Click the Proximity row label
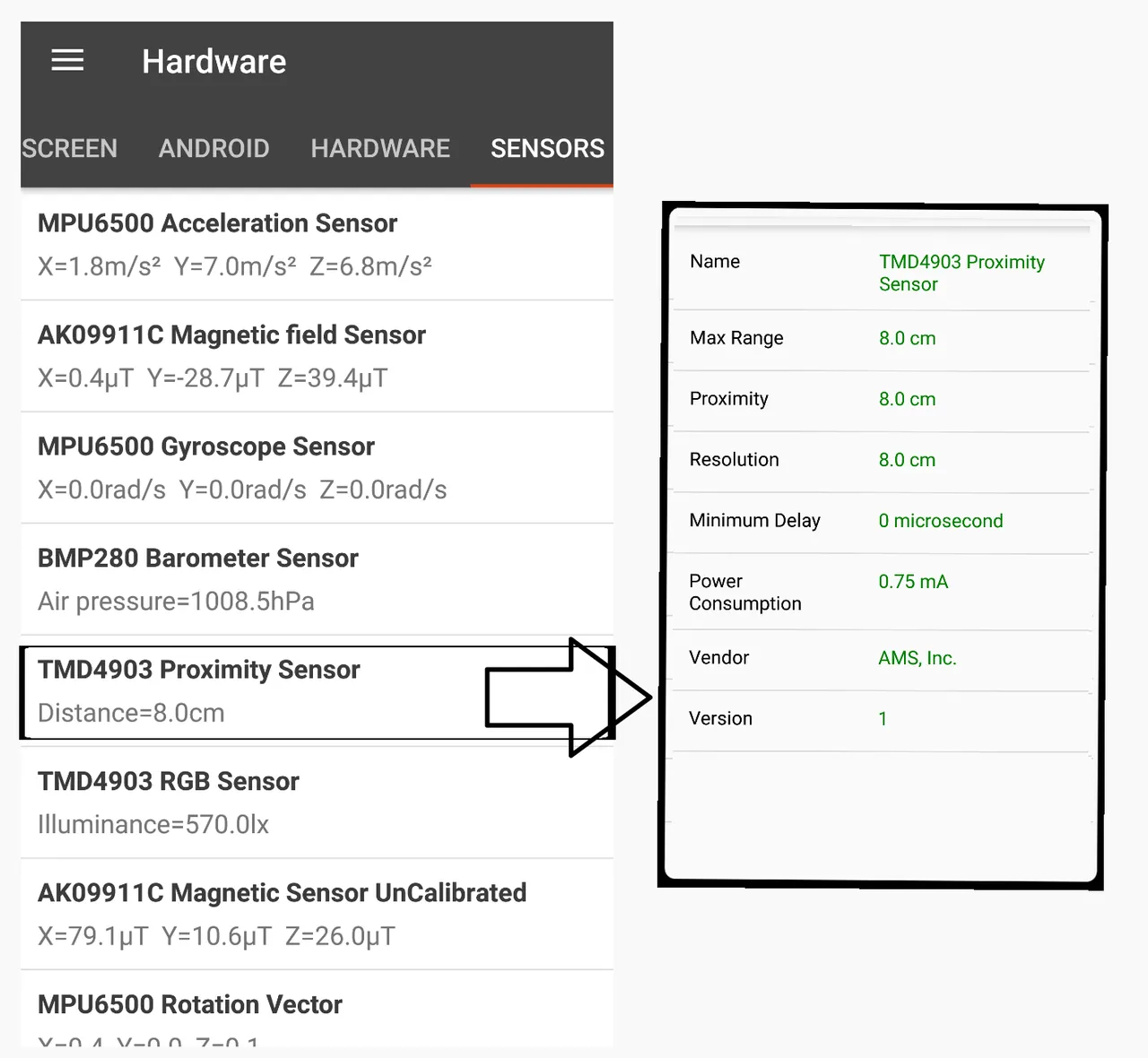Image resolution: width=1148 pixels, height=1058 pixels. pos(728,398)
